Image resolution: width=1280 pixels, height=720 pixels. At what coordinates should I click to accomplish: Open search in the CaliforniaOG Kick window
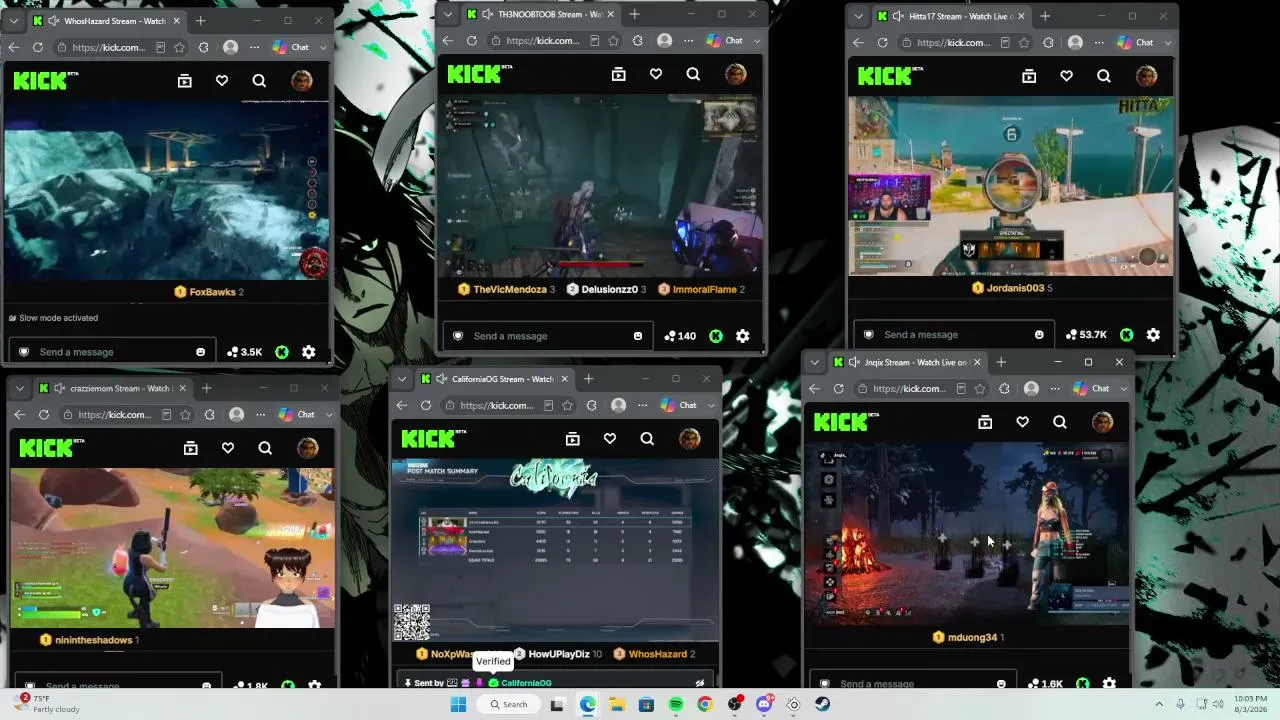tap(647, 438)
